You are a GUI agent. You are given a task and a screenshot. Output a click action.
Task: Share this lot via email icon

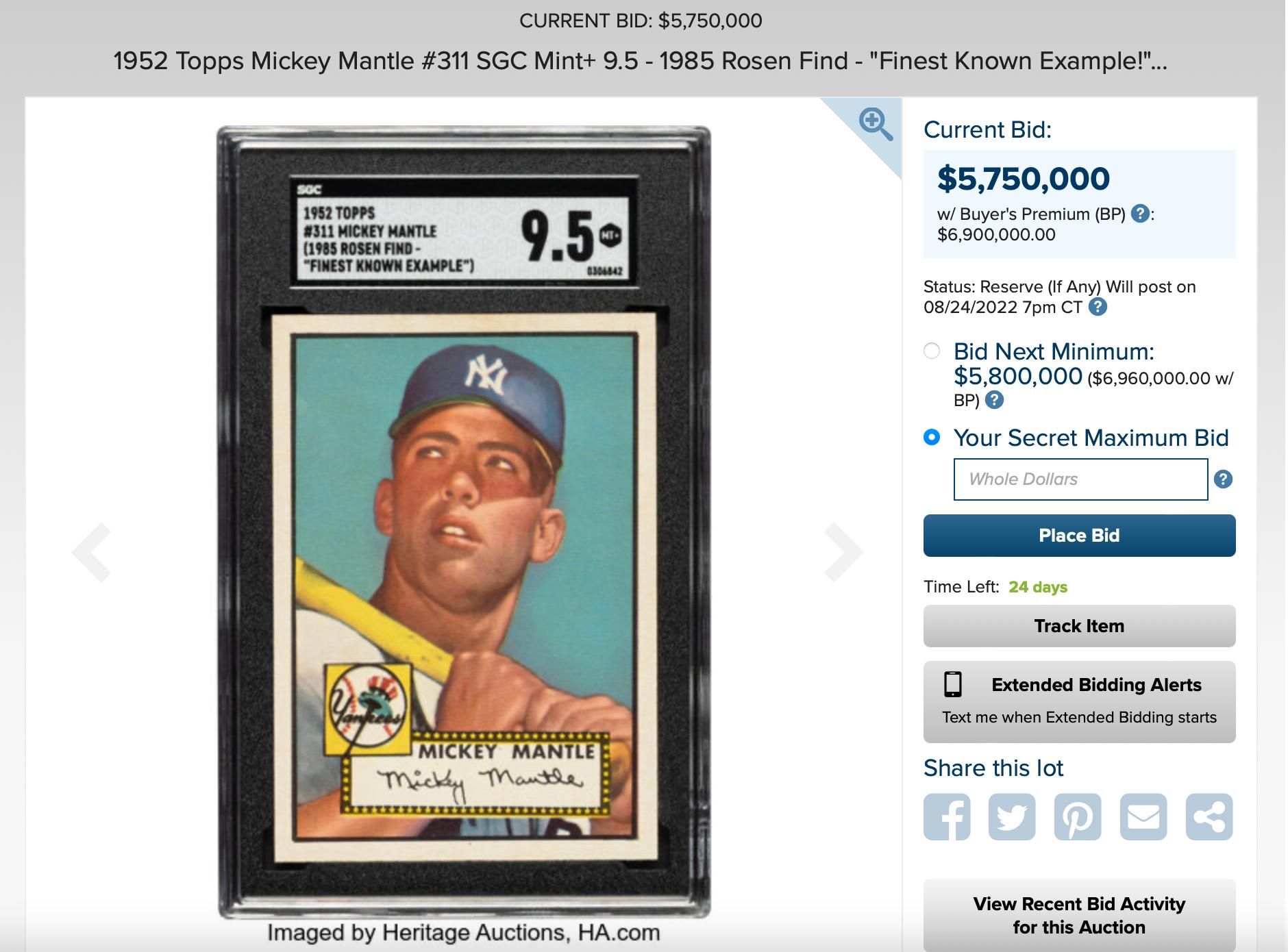(1143, 817)
